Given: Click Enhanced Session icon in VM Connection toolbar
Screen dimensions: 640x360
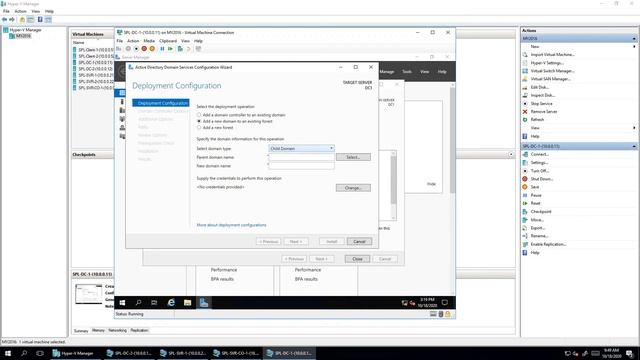Looking at the screenshot, I should (198, 49).
